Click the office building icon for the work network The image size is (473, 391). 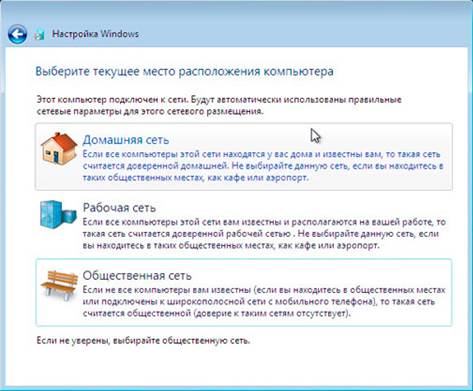click(58, 215)
